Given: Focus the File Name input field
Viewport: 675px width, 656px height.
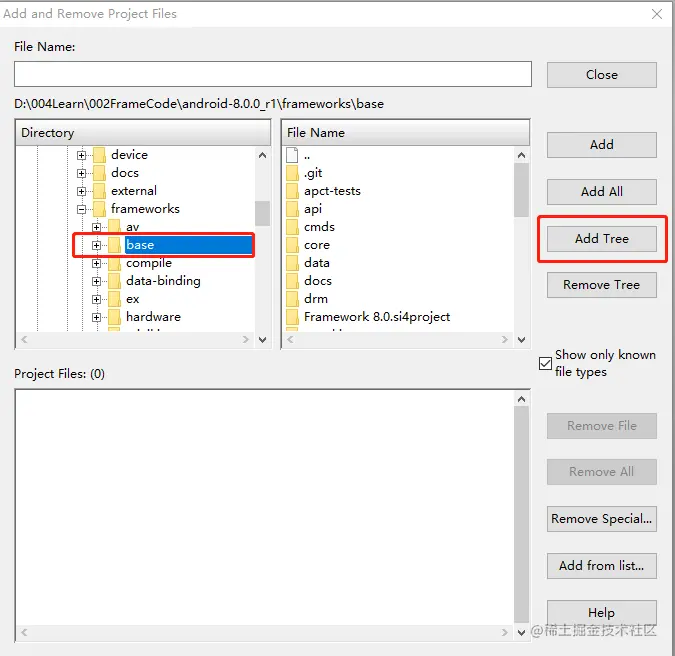Looking at the screenshot, I should click(x=272, y=74).
